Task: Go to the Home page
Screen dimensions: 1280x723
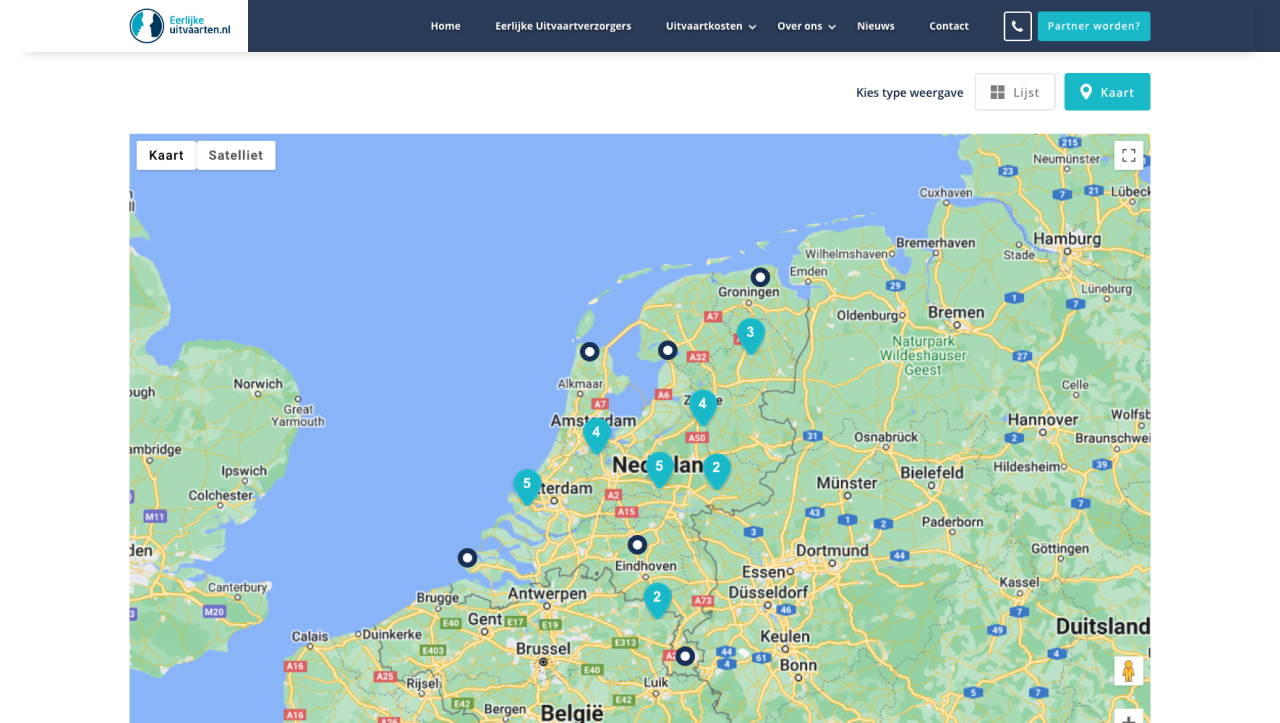Action: [x=445, y=26]
